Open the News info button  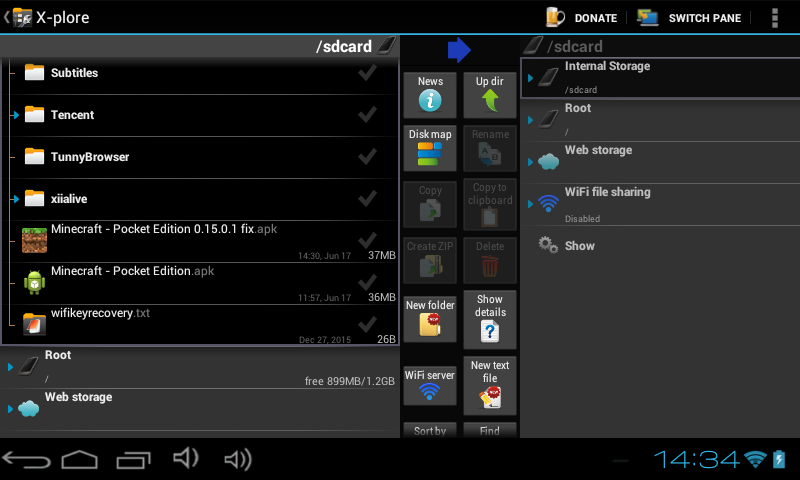(x=430, y=95)
